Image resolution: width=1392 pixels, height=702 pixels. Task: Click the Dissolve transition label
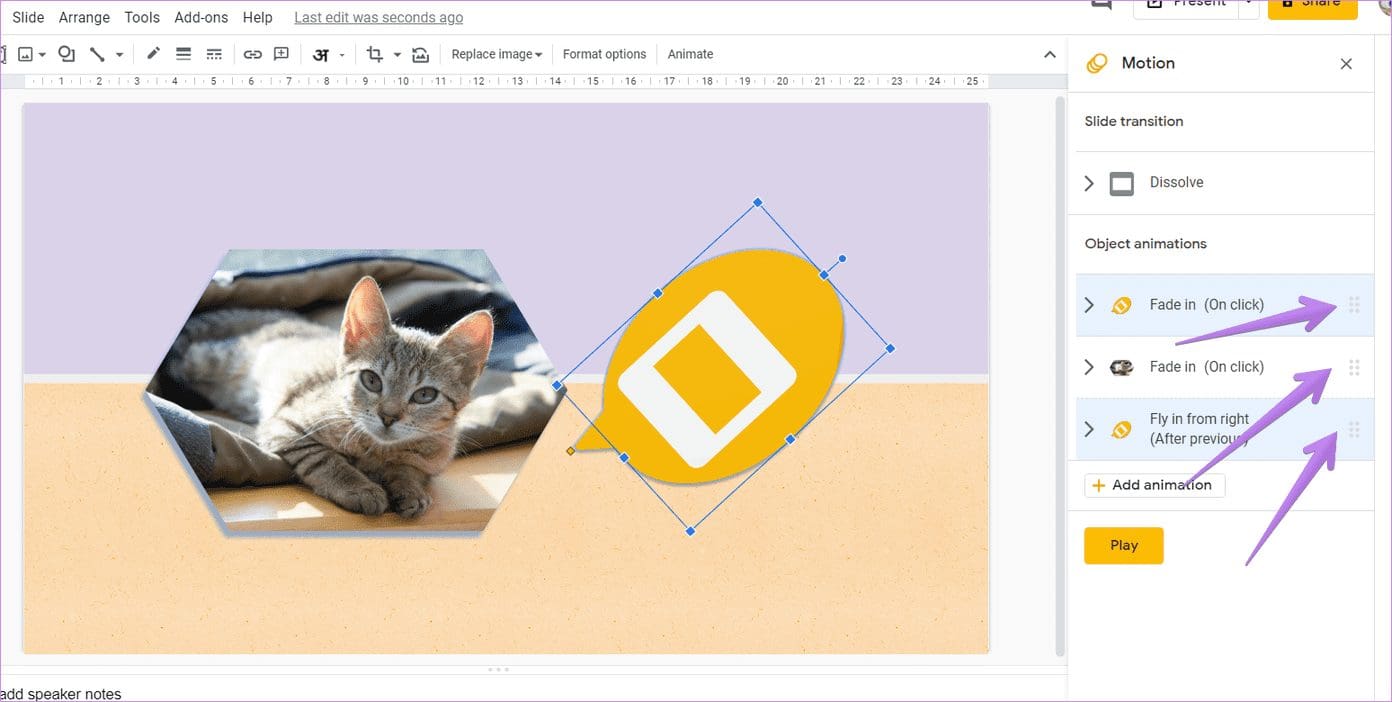pos(1176,183)
